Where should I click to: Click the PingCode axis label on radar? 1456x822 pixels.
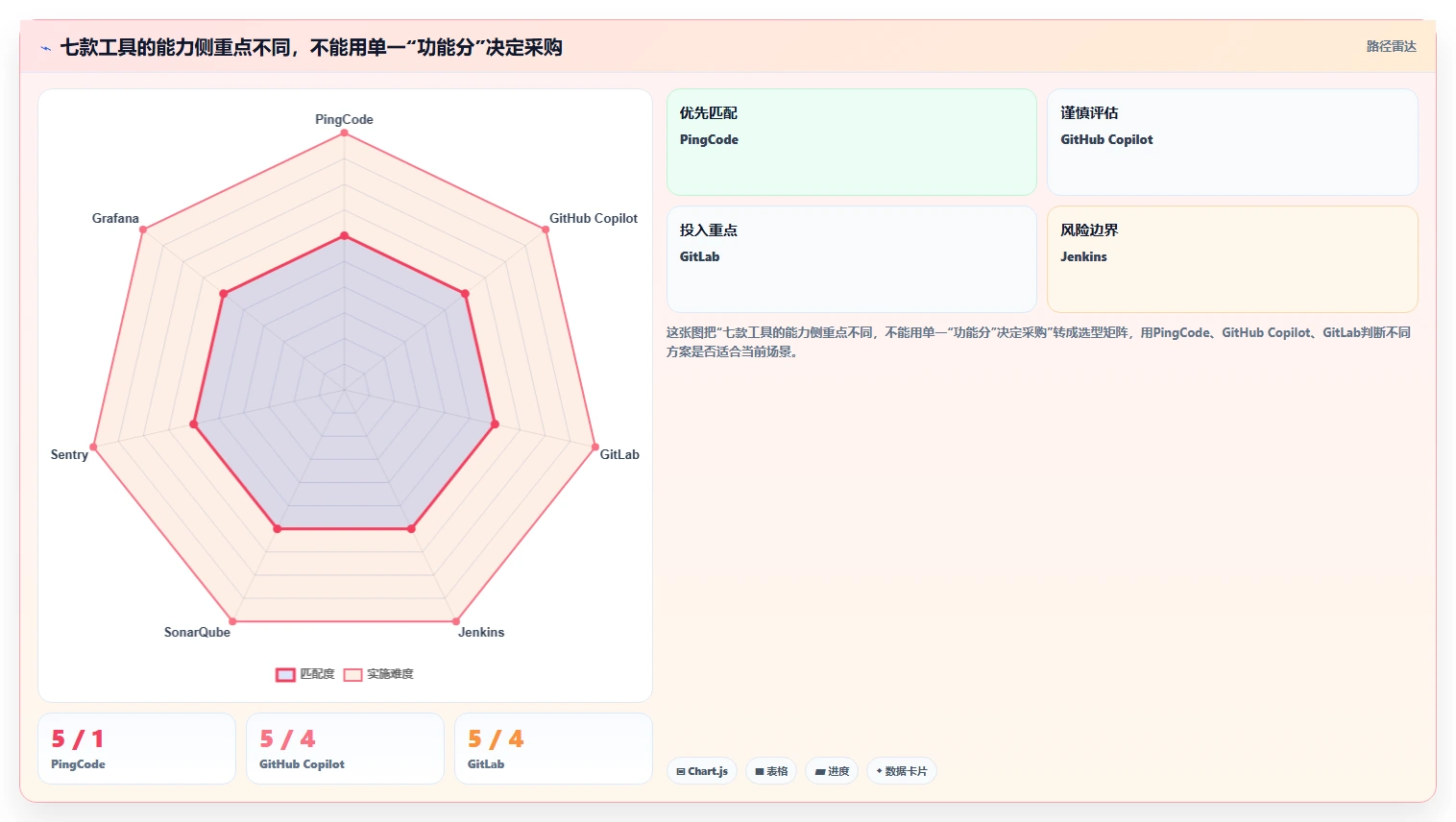(x=344, y=119)
